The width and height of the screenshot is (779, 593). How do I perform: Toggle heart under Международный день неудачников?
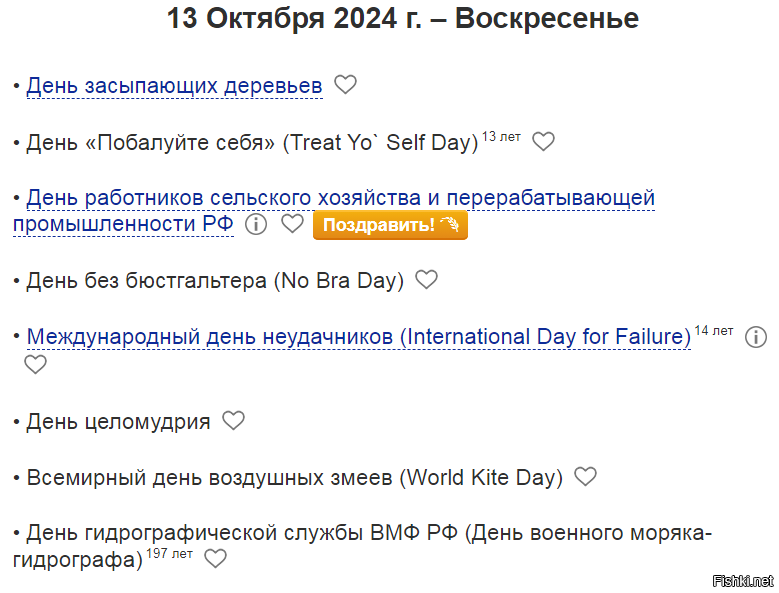[x=35, y=365]
